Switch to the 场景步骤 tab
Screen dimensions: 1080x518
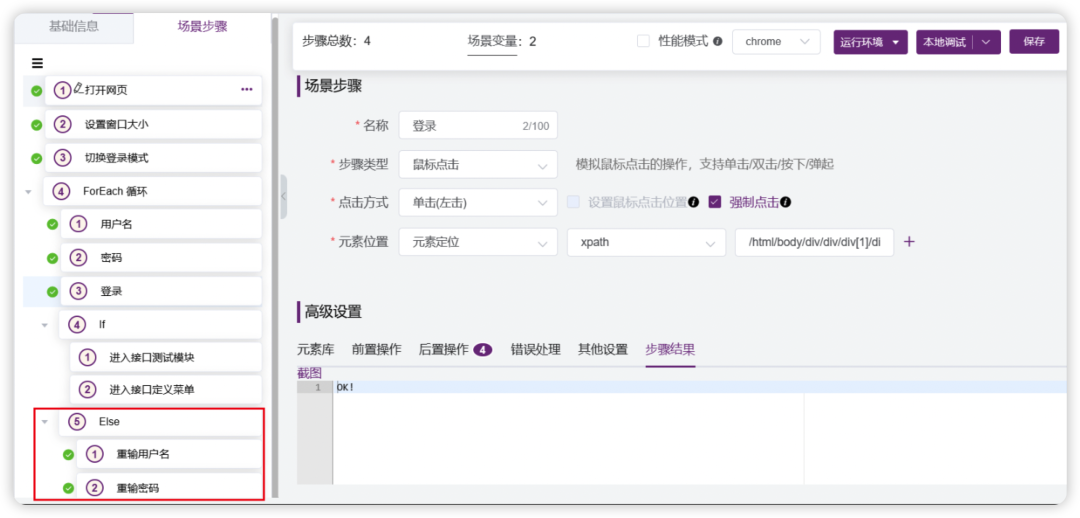point(202,27)
